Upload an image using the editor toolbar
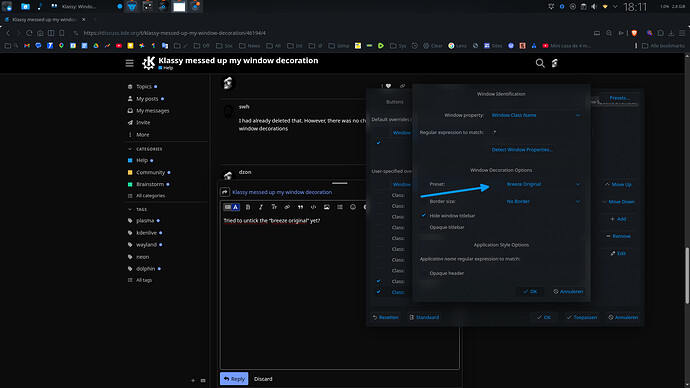The height and width of the screenshot is (388, 690). point(327,207)
